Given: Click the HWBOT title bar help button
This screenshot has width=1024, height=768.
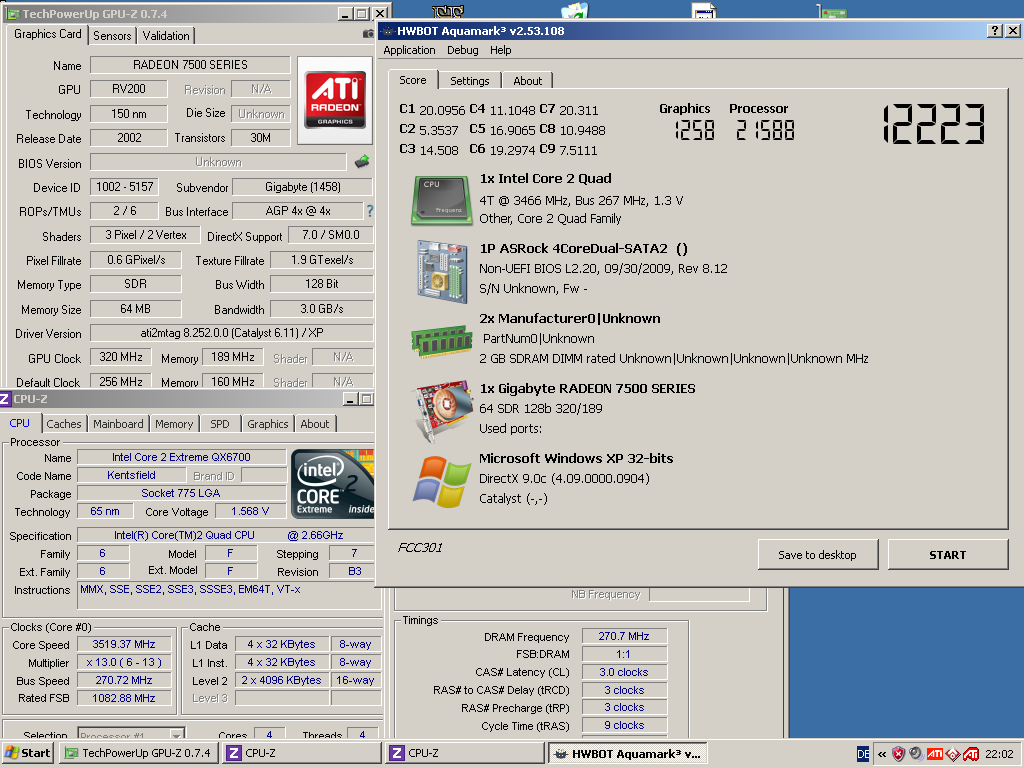Looking at the screenshot, I should pos(995,31).
